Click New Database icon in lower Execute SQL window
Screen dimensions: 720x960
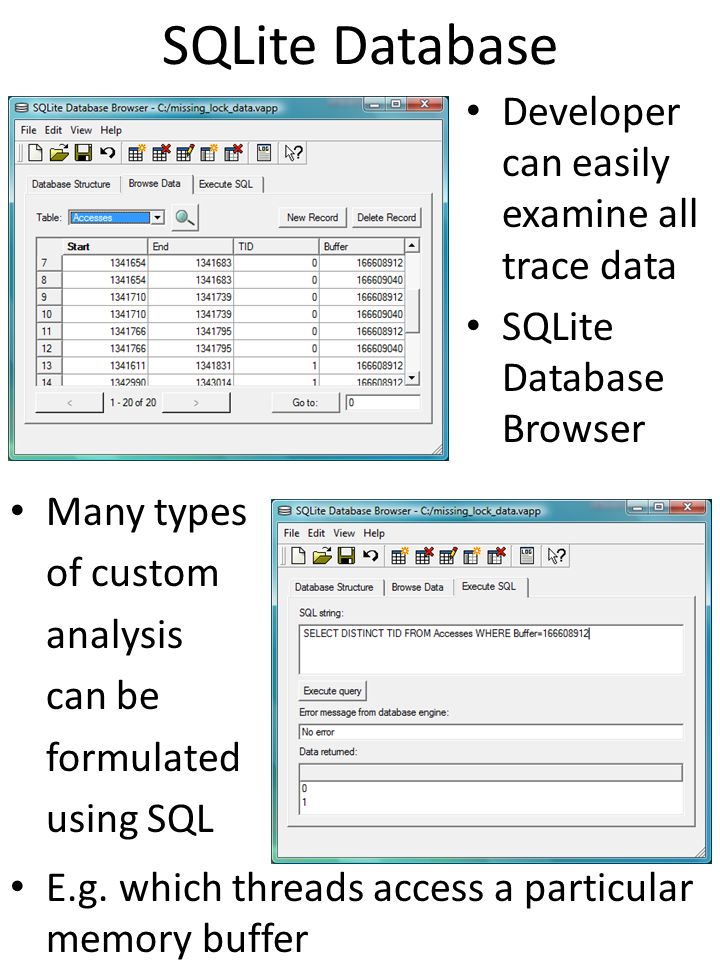(298, 556)
